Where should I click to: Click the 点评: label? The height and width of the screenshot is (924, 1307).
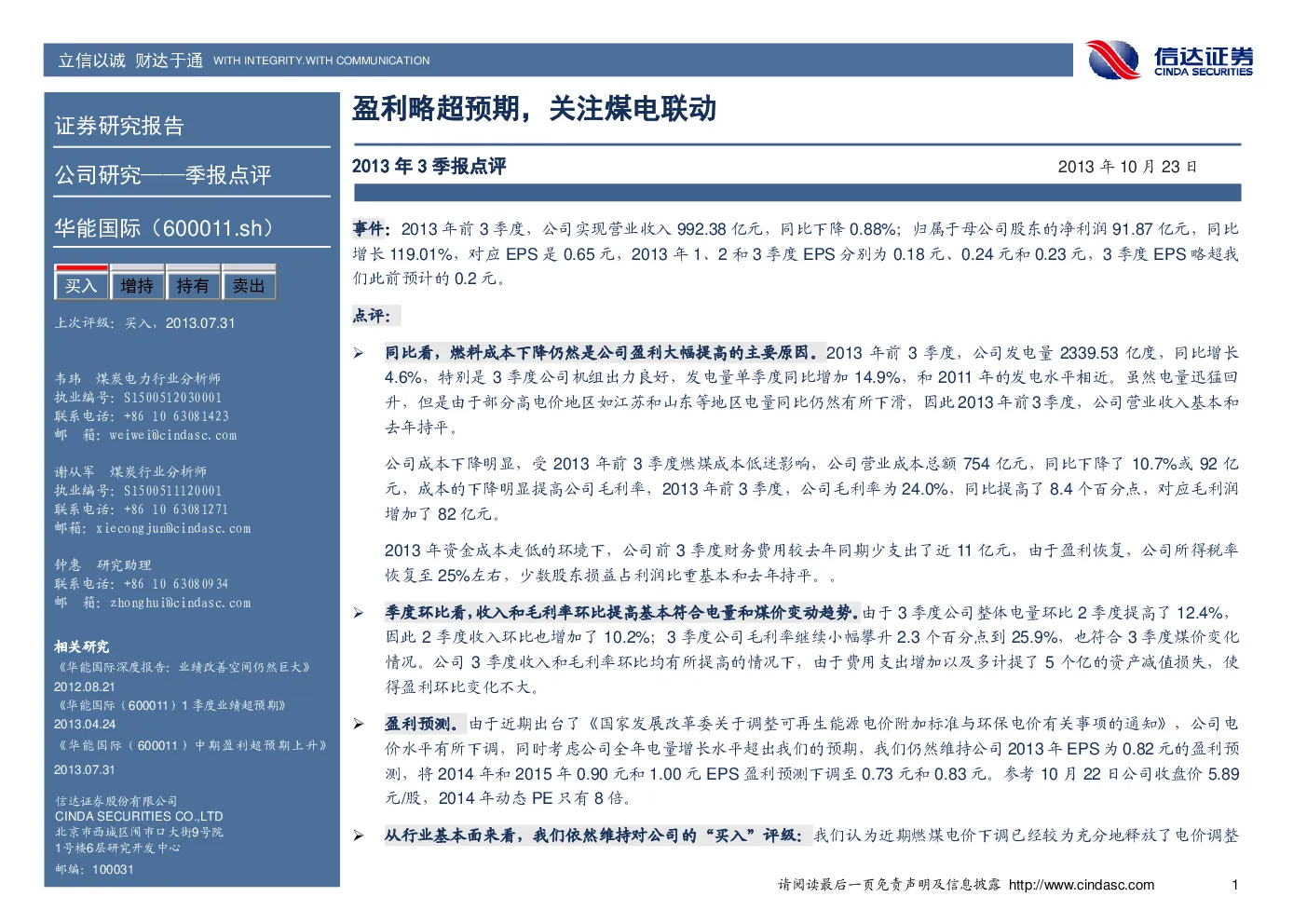click(x=372, y=316)
